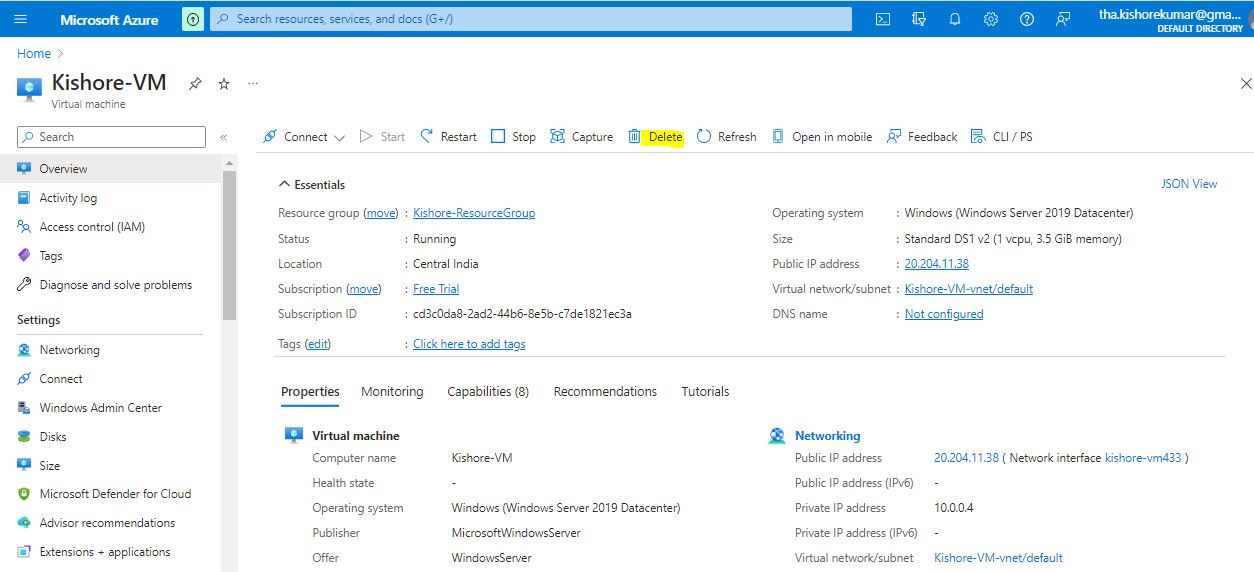Pin Kishore-VM to dashboard
1254x572 pixels.
(196, 84)
